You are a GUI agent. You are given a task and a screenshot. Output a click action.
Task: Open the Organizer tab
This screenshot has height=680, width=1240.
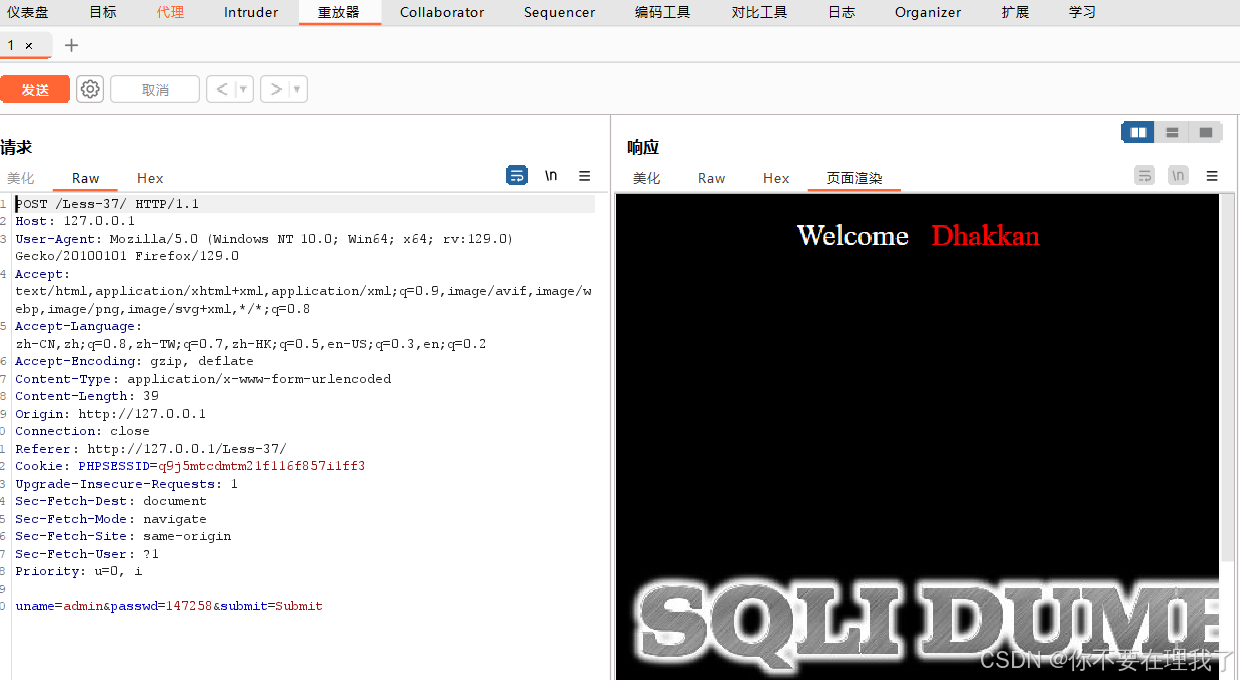(x=928, y=12)
